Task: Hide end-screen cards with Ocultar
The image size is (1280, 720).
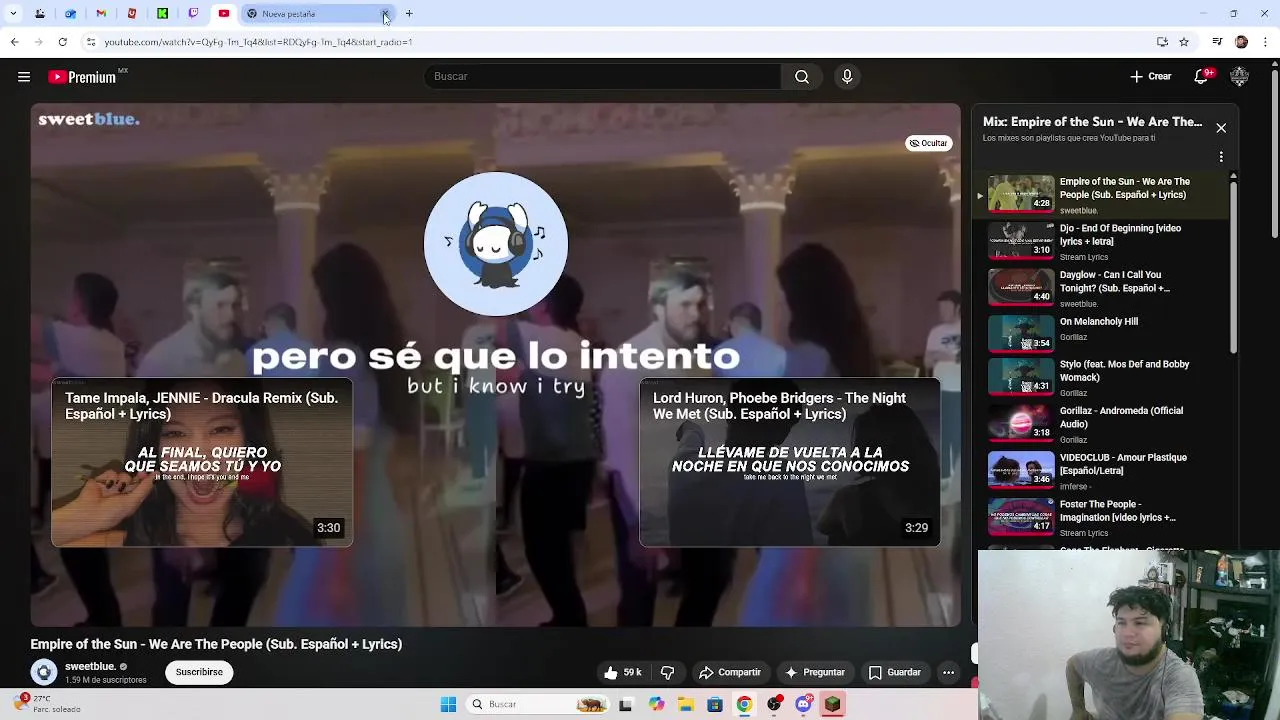Action: 929,143
